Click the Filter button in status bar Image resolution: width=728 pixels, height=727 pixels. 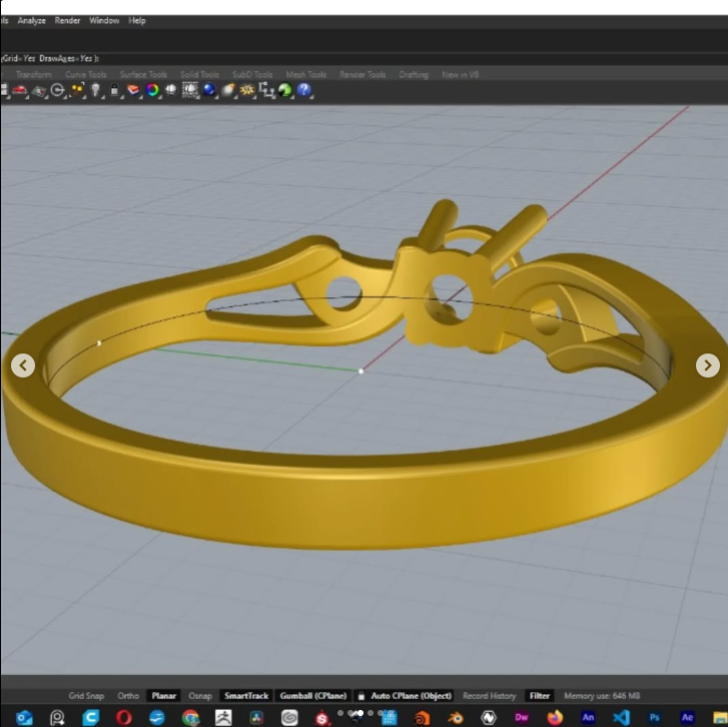[540, 696]
